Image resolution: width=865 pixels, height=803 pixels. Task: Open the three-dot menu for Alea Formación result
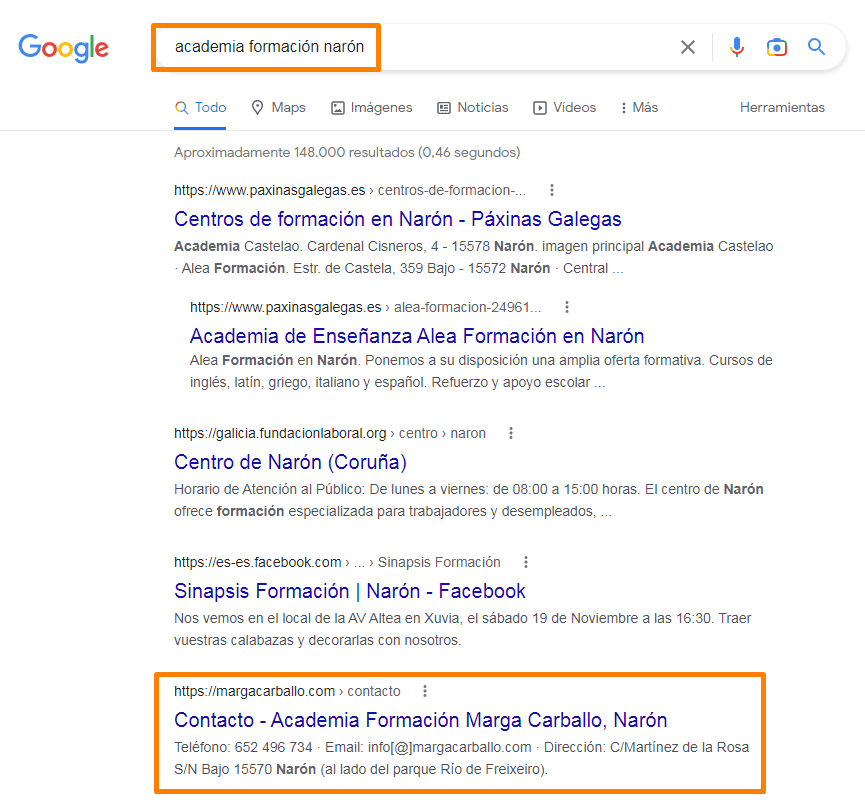[567, 307]
